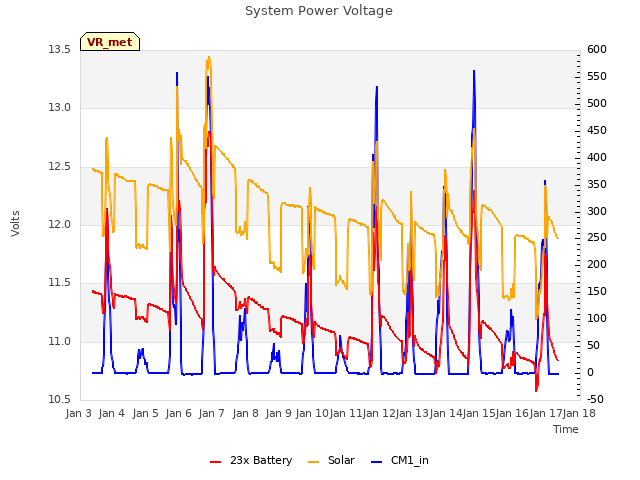Click the Jan 12 x-axis tick label
The height and width of the screenshot is (480, 640).
coord(379,413)
